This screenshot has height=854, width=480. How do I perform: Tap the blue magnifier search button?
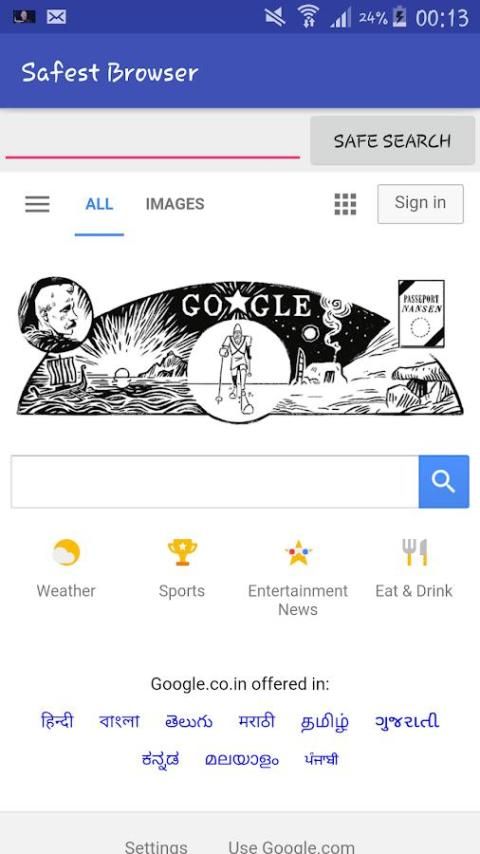443,481
